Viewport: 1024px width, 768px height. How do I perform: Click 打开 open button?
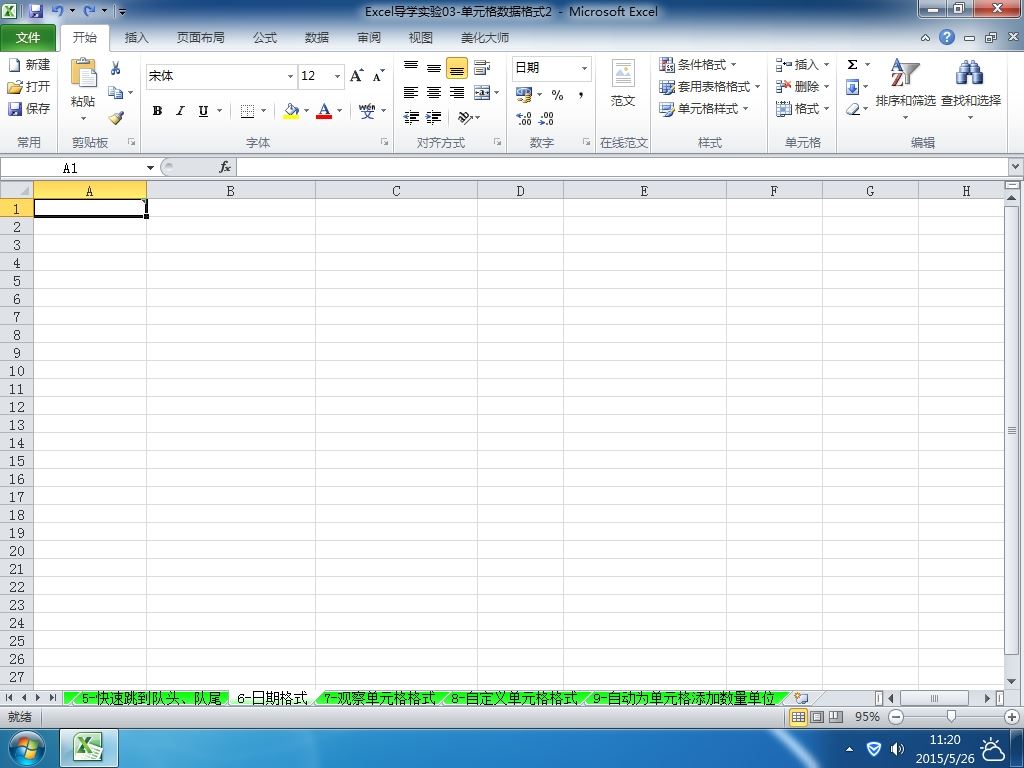click(x=29, y=86)
